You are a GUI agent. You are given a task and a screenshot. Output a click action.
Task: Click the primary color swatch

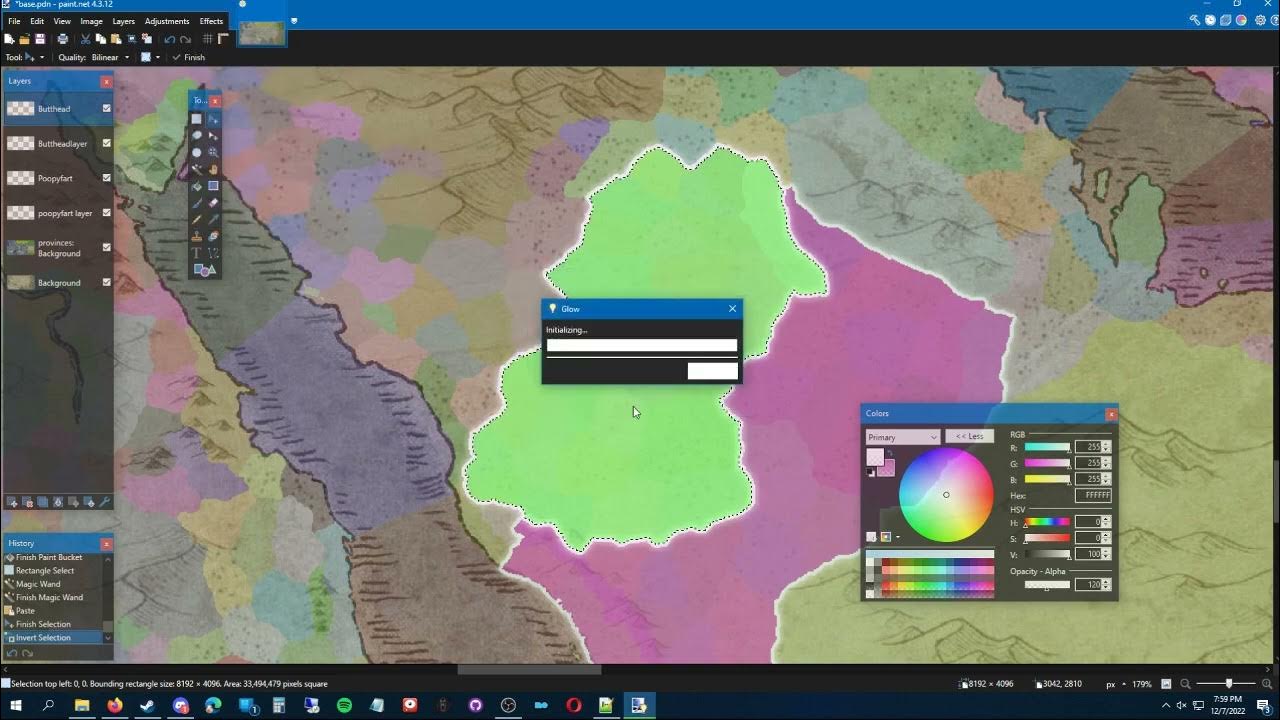874,457
